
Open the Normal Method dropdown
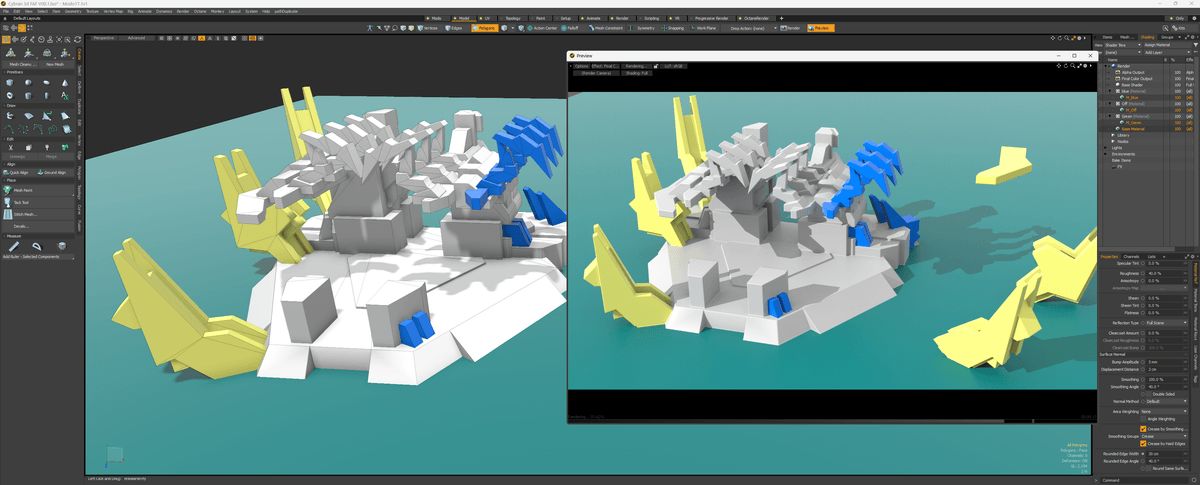click(1166, 401)
